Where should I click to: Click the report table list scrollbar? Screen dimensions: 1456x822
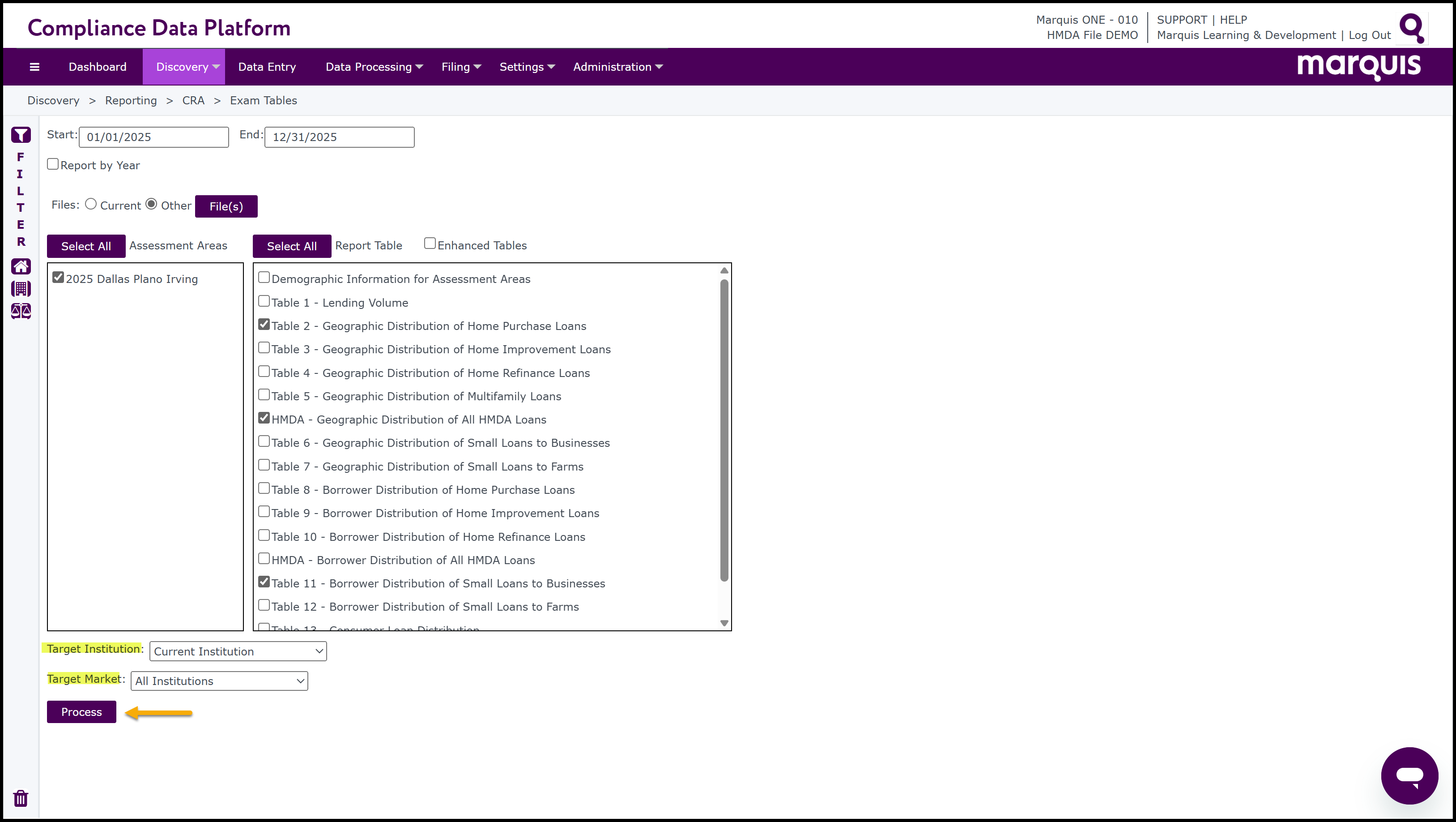click(x=724, y=430)
